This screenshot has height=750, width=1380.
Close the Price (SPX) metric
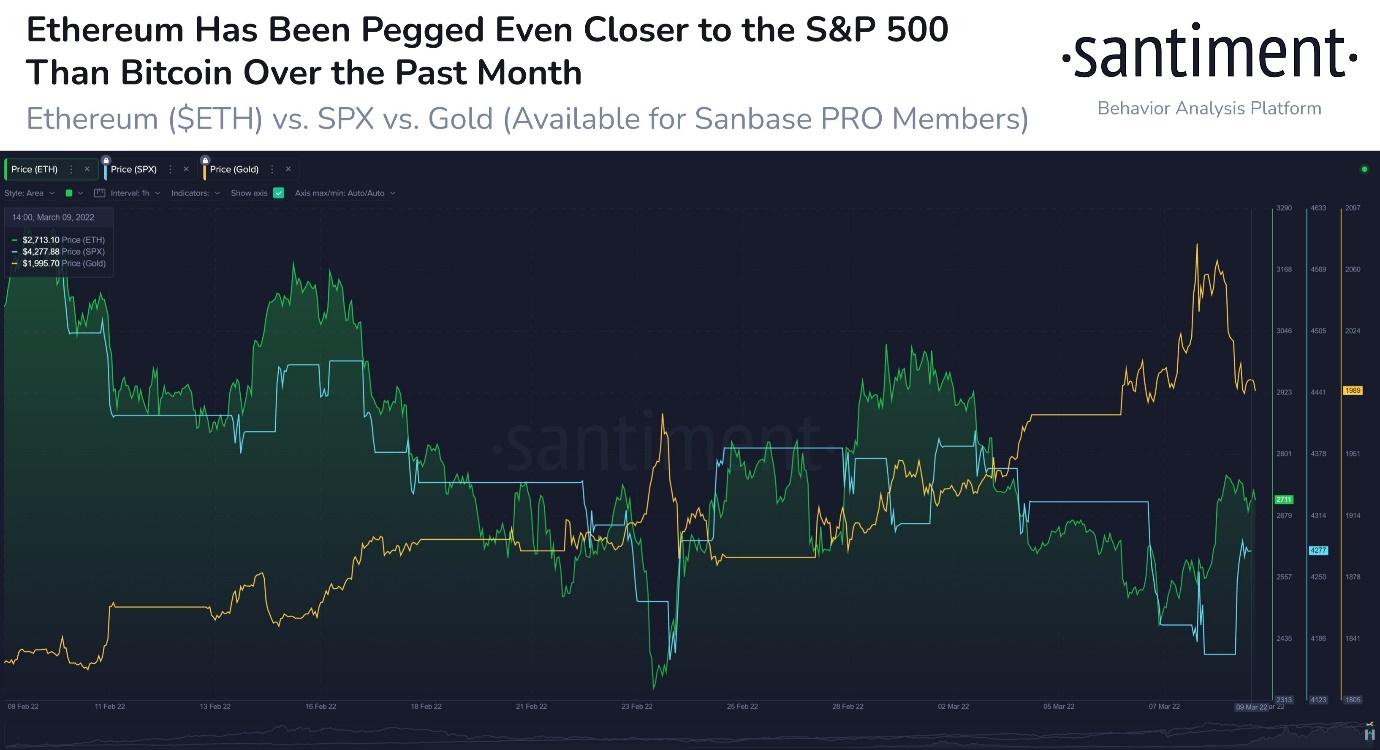(x=185, y=168)
